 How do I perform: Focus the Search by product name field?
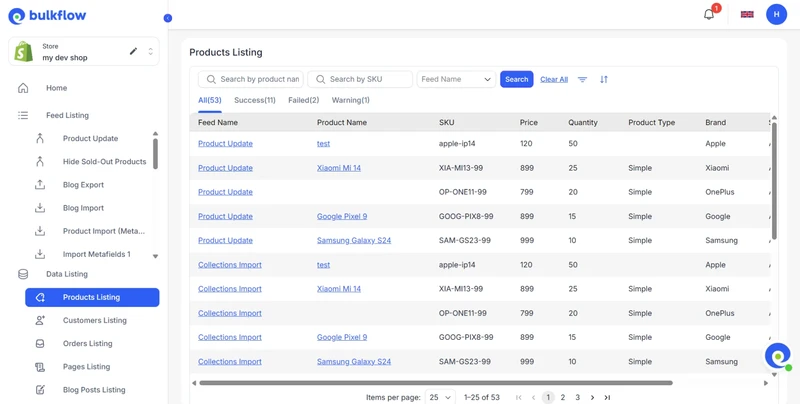[251, 79]
